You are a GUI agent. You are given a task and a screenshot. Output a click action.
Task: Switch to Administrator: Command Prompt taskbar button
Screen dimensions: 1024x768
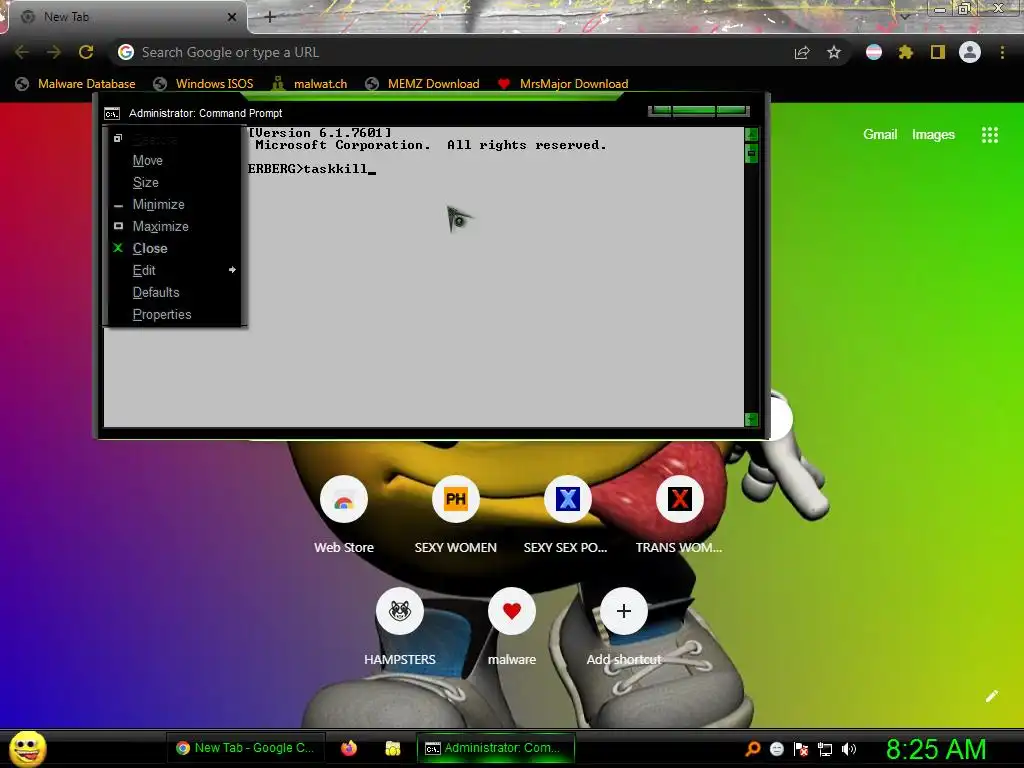496,748
